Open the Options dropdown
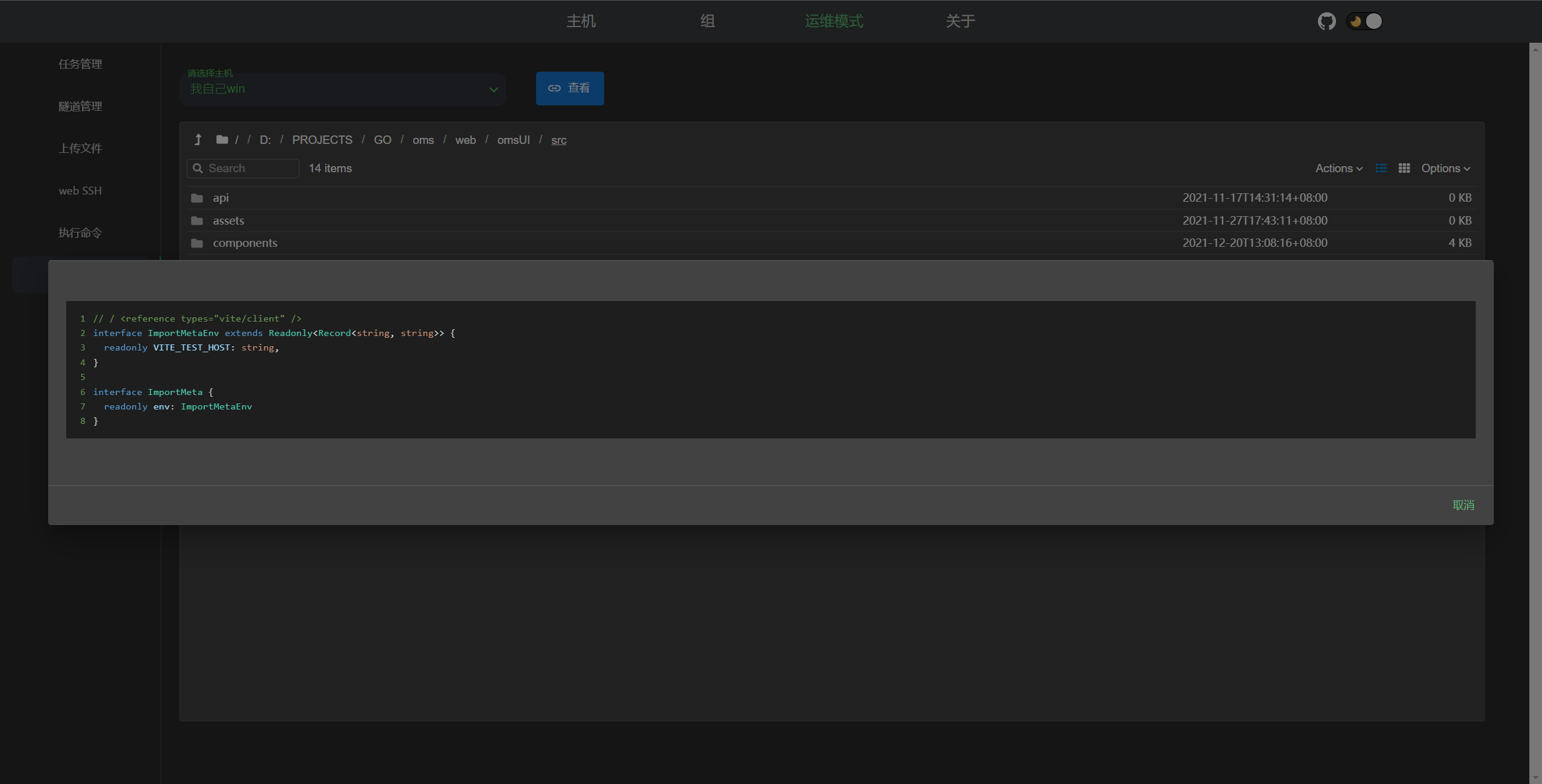Image resolution: width=1542 pixels, height=784 pixels. tap(1445, 168)
